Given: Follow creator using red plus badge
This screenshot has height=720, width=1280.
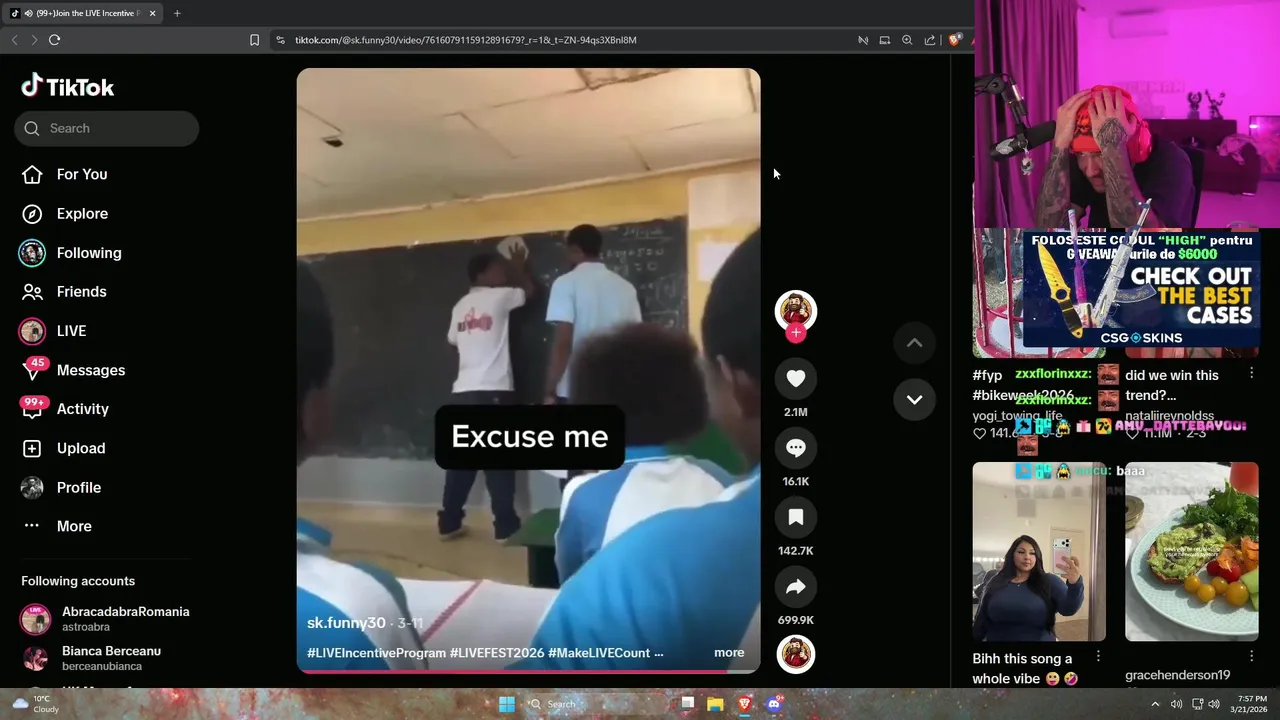Looking at the screenshot, I should coord(796,333).
